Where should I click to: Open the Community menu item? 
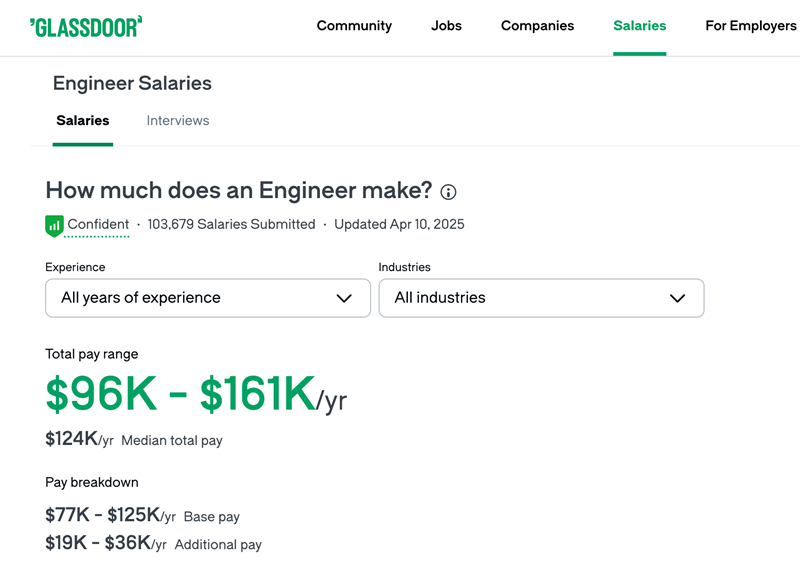coord(354,26)
